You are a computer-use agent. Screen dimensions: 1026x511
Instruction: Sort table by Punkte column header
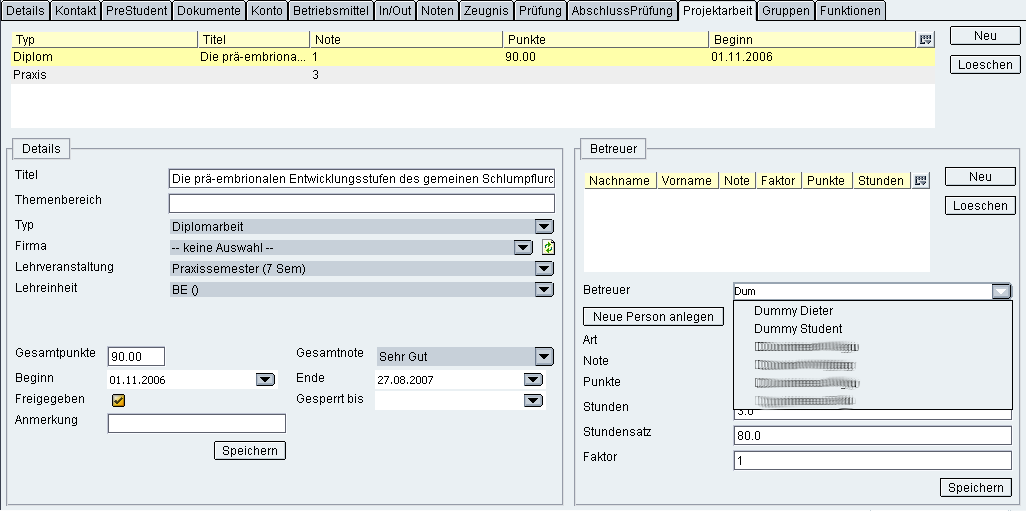coord(605,40)
